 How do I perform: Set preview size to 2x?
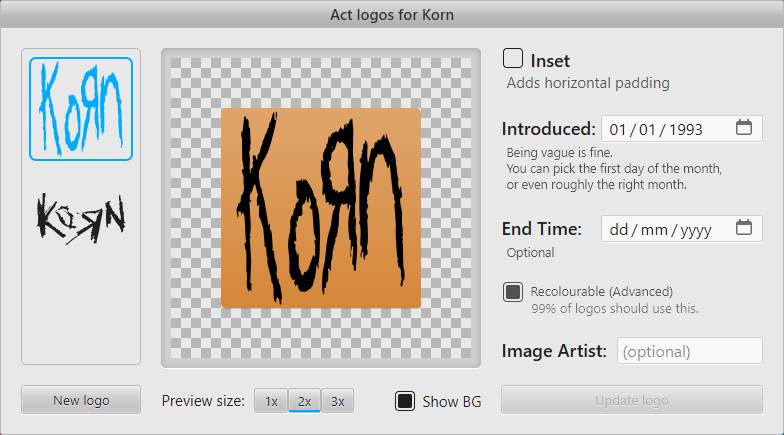tap(304, 401)
